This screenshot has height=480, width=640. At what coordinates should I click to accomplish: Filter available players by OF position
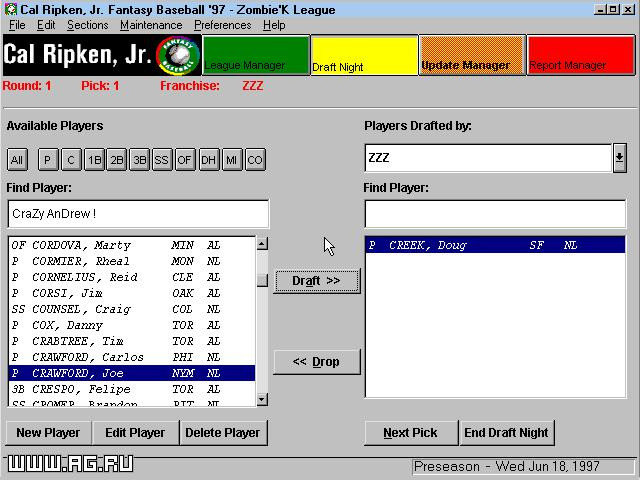coord(184,160)
